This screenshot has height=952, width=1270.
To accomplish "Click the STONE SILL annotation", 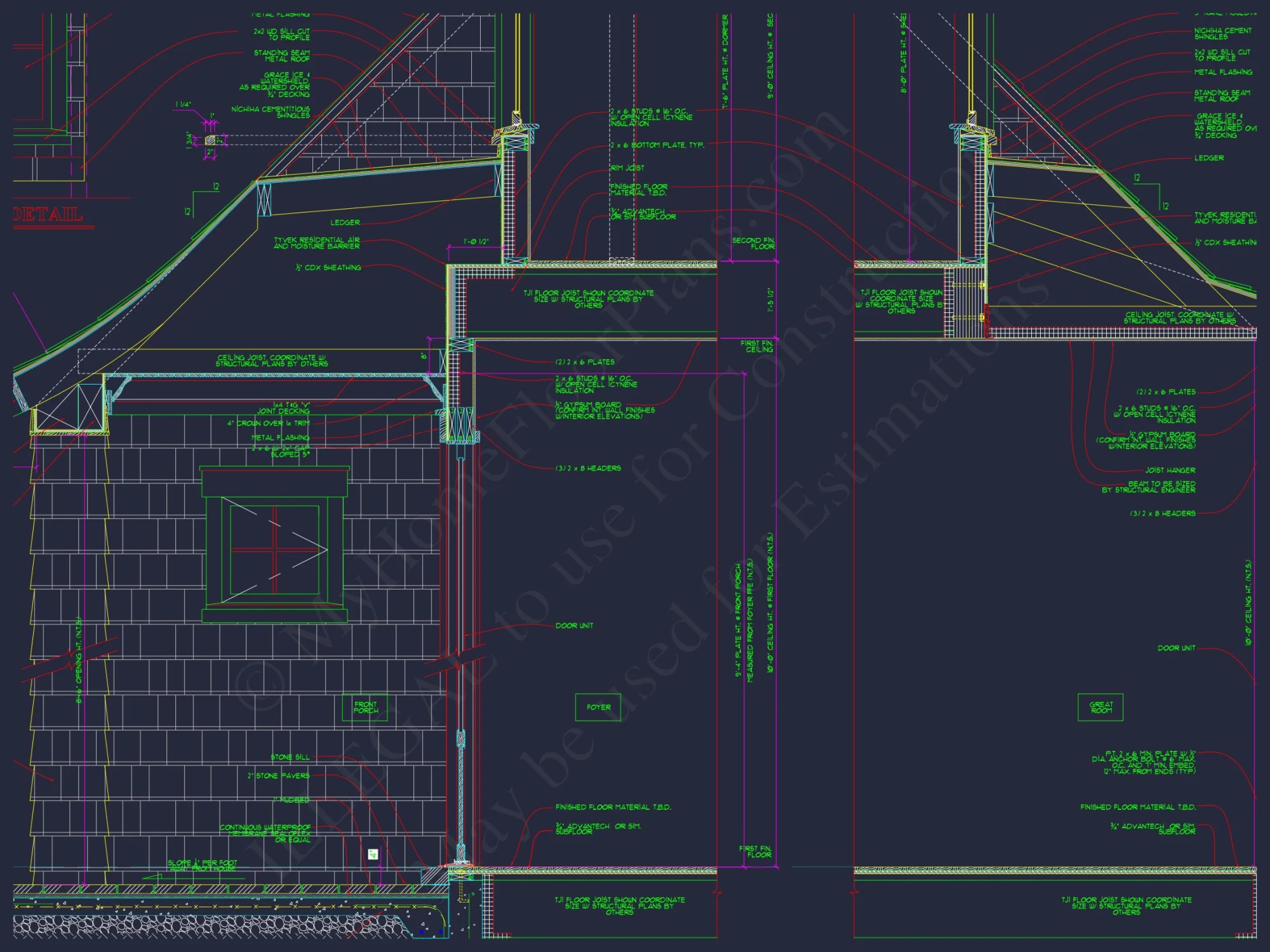I will pyautogui.click(x=290, y=757).
